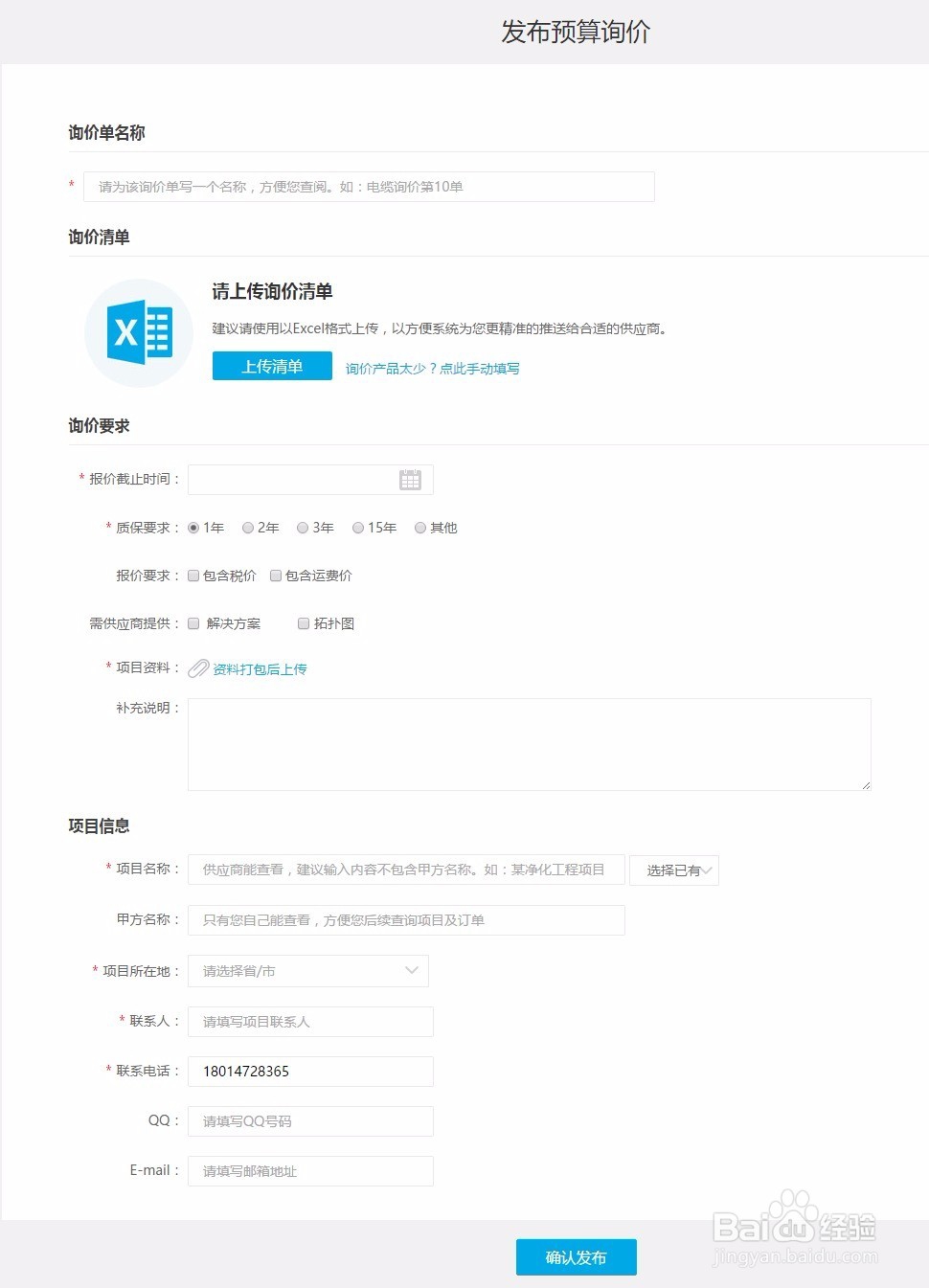
Task: Check the 包含税价 checkbox
Action: coord(193,576)
